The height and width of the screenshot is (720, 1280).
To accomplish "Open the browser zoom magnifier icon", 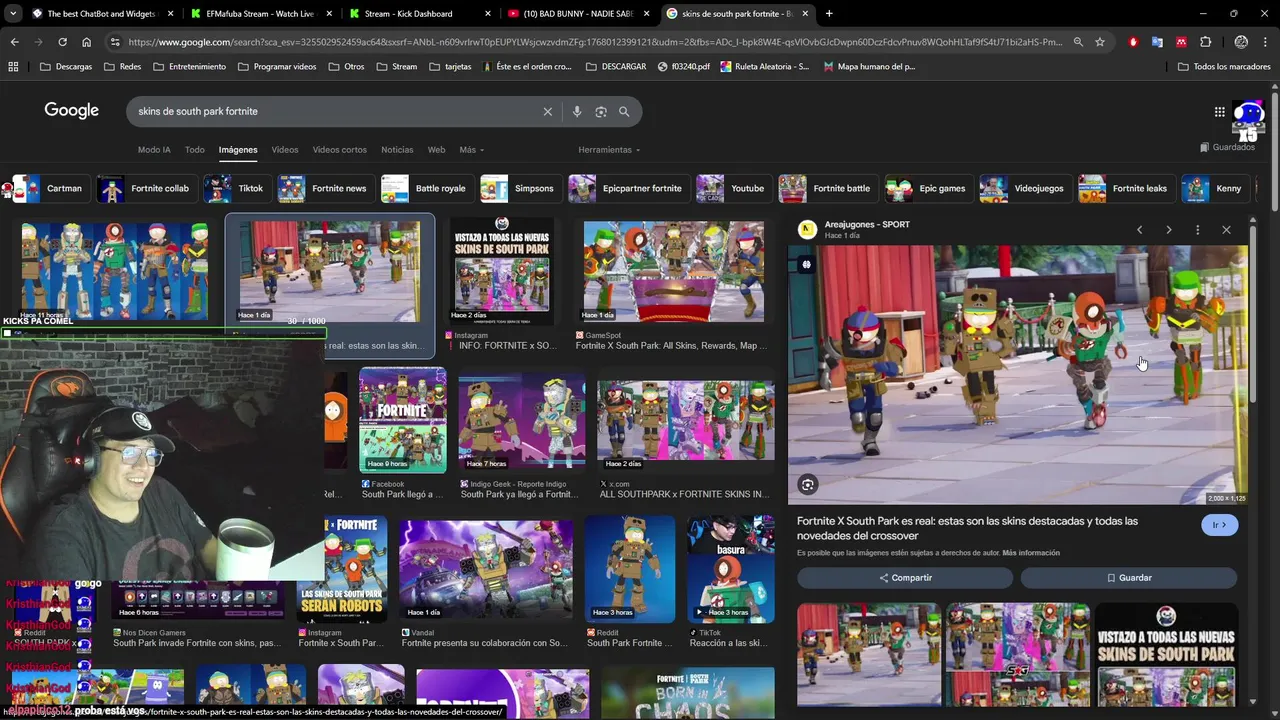I will point(1078,42).
